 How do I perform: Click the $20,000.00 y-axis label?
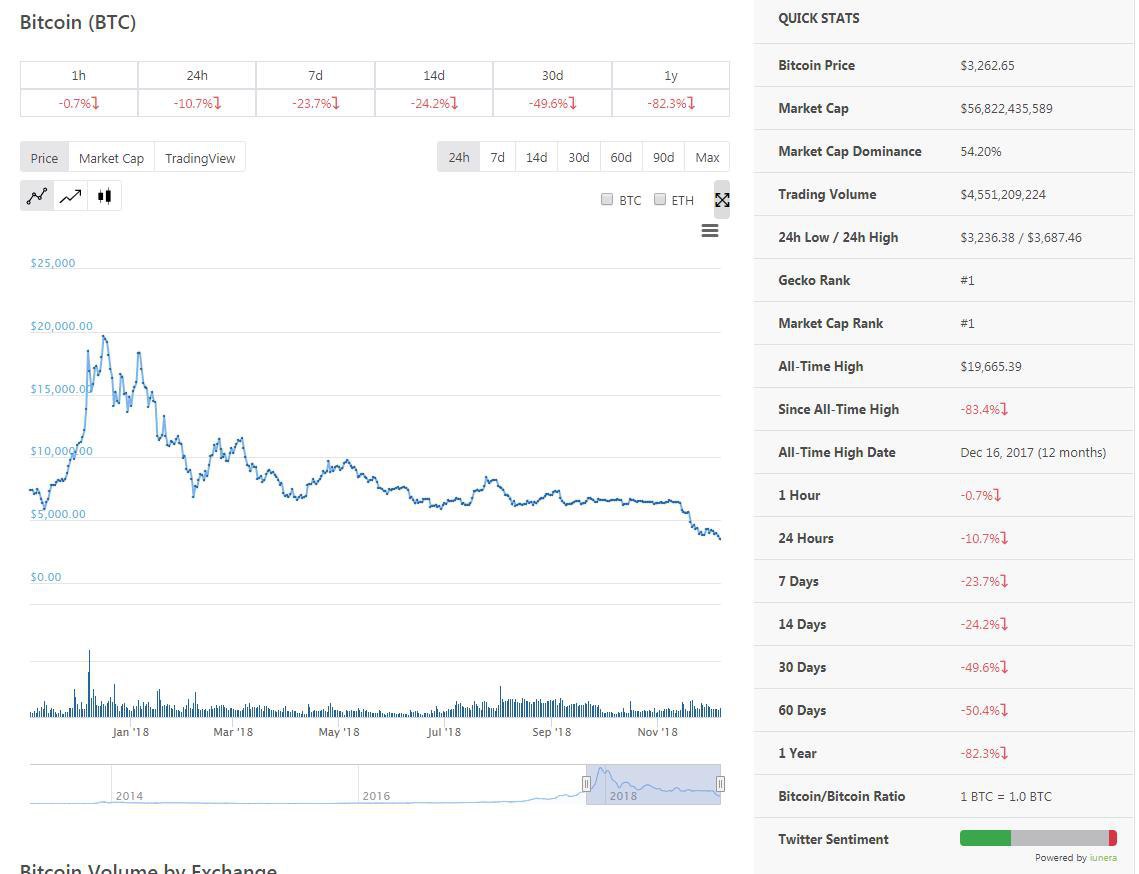(62, 325)
